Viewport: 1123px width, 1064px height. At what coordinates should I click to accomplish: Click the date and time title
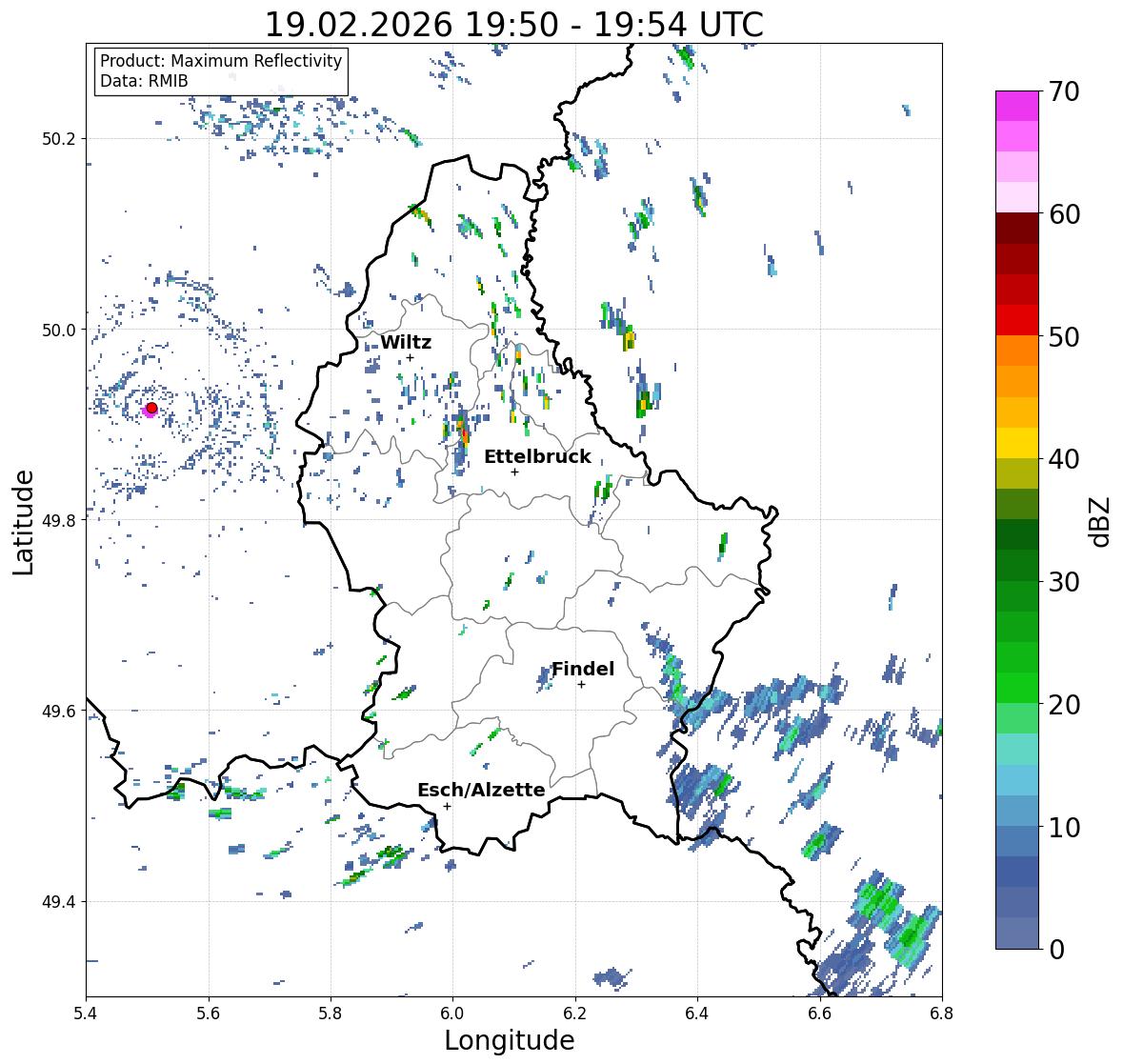click(x=514, y=25)
